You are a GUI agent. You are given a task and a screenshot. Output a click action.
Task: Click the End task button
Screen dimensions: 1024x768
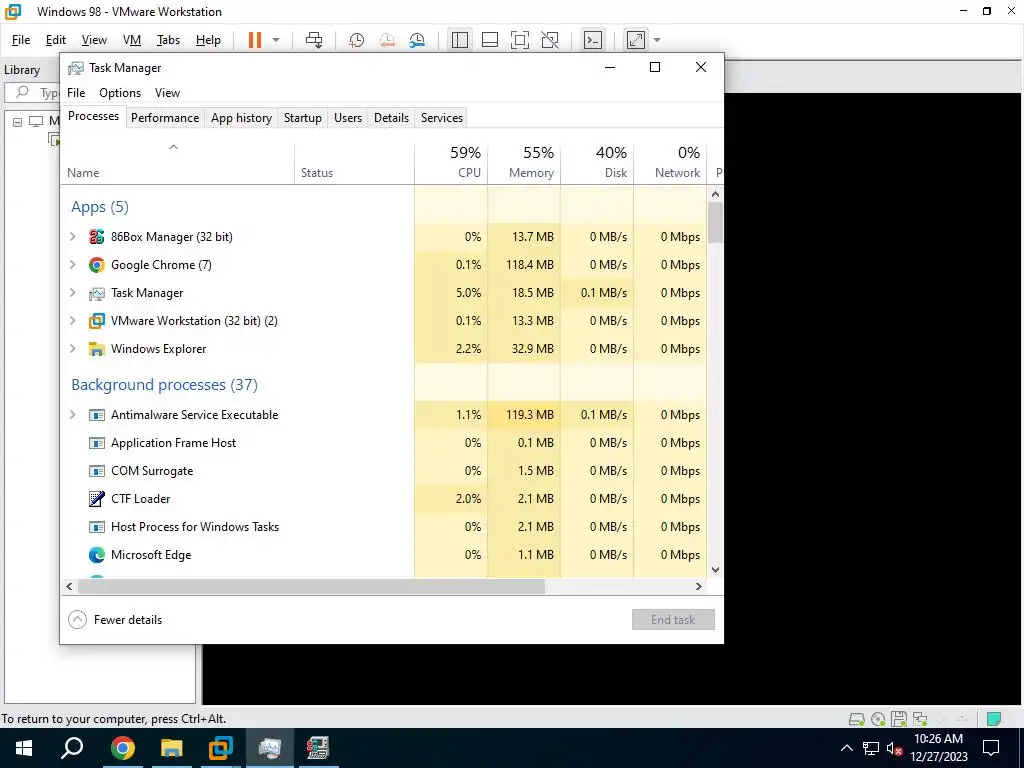tap(673, 620)
